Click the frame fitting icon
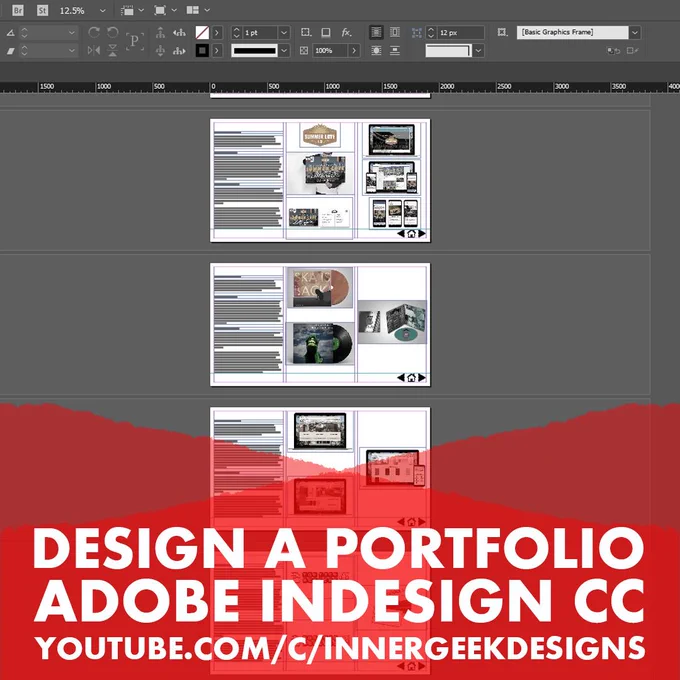680x680 pixels. click(x=502, y=32)
